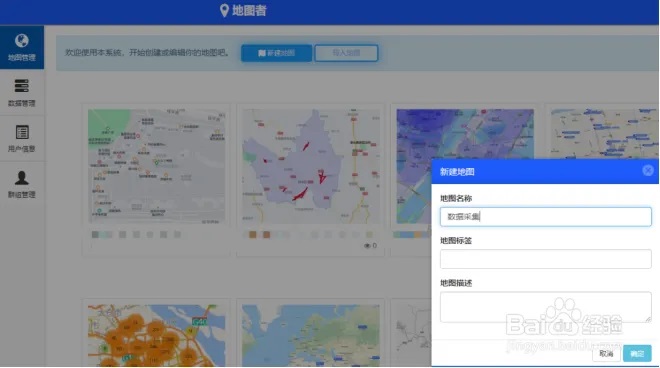The width and height of the screenshot is (660, 368).
Task: Click the 取消 button in the dialog
Action: [606, 353]
